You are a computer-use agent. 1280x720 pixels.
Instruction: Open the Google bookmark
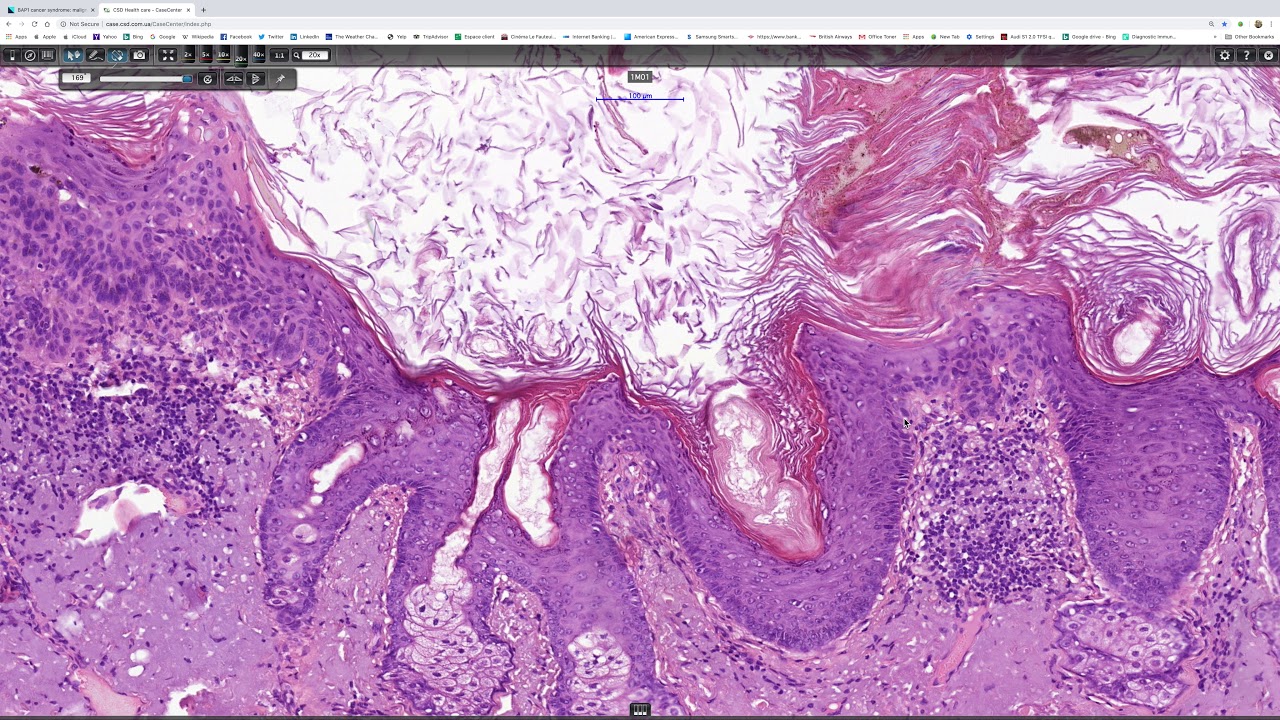pyautogui.click(x=162, y=37)
